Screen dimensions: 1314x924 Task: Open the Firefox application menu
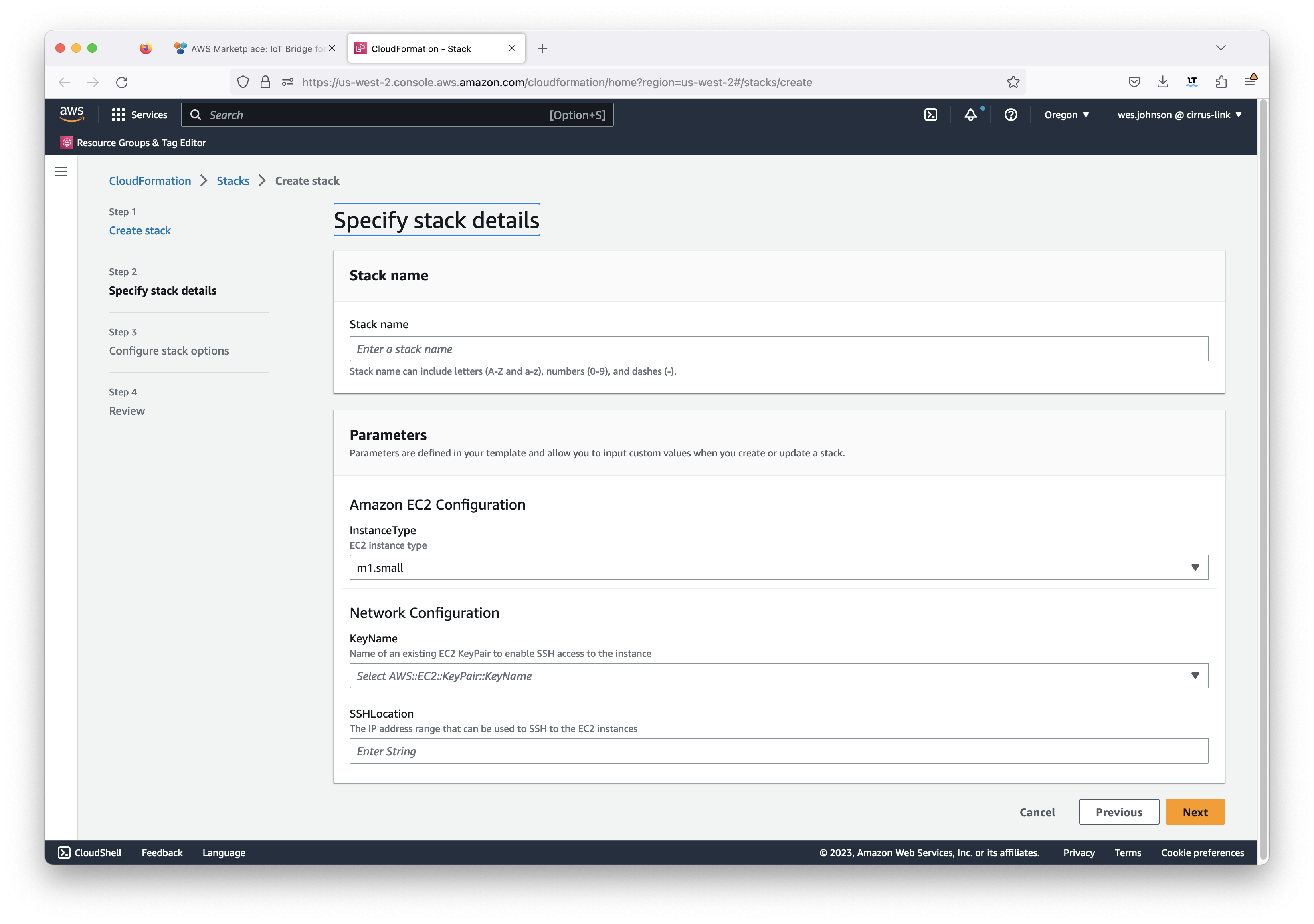1251,82
